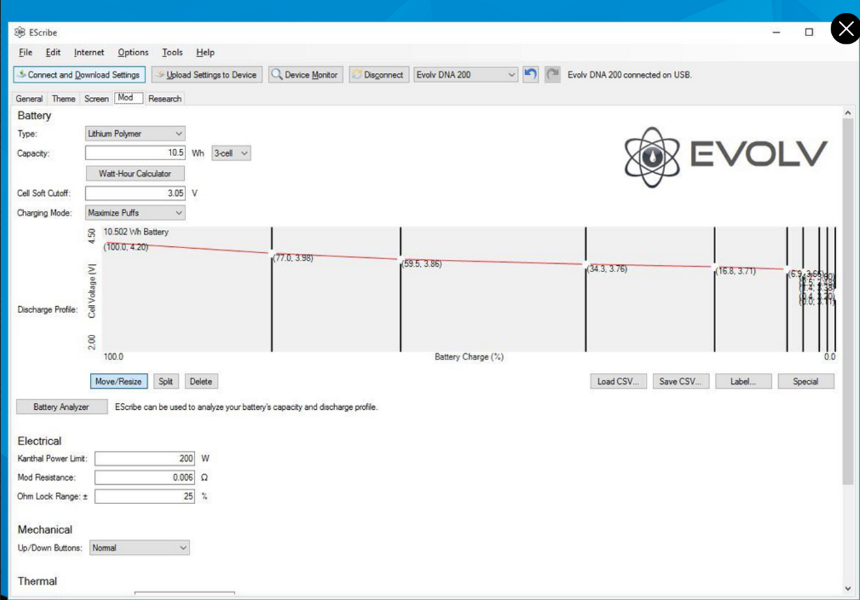This screenshot has height=600, width=860.
Task: Click the redo arrow icon in toolbar
Action: coord(552,75)
